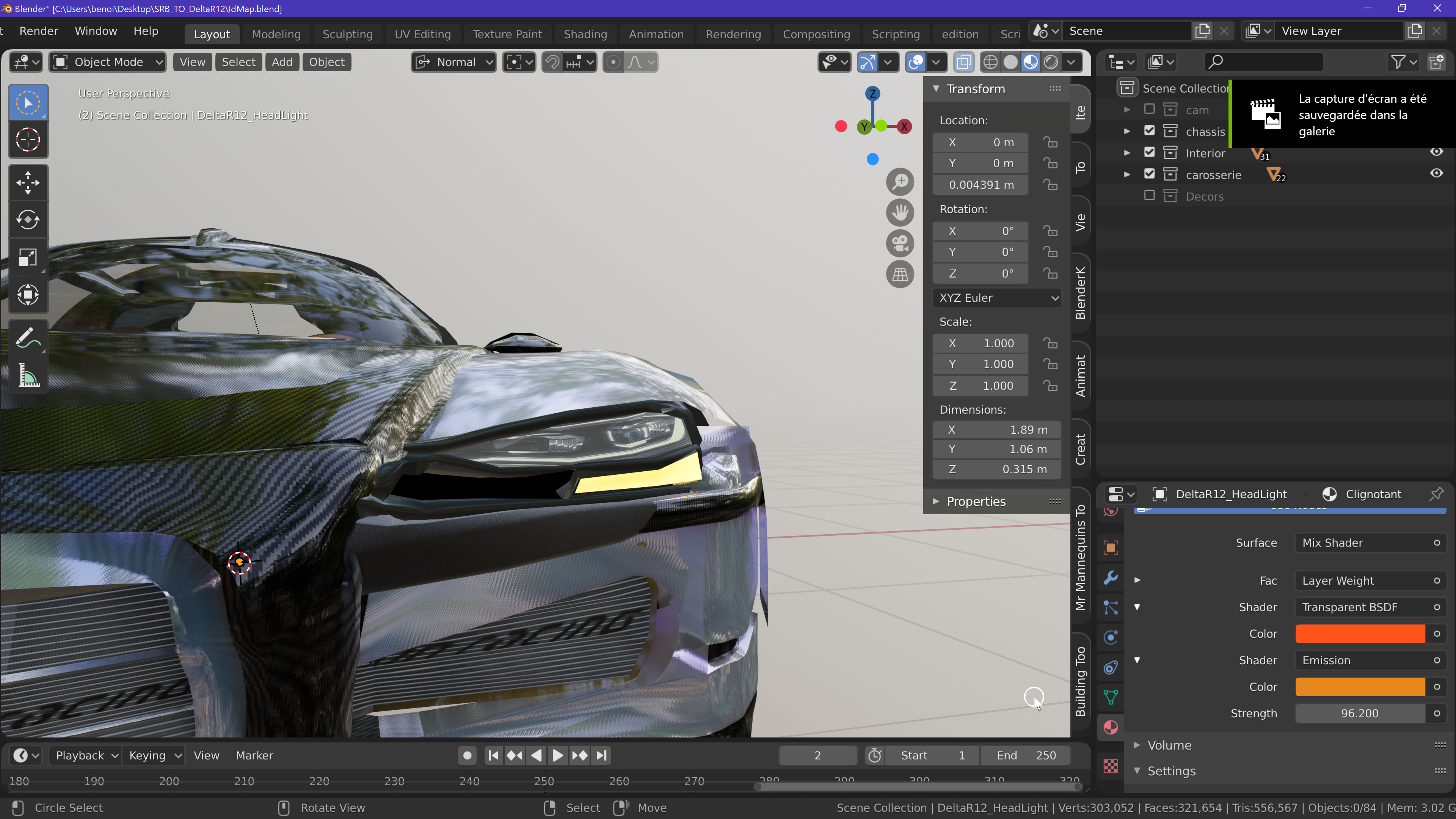
Task: Switch to the Shading workspace tab
Action: 585,34
